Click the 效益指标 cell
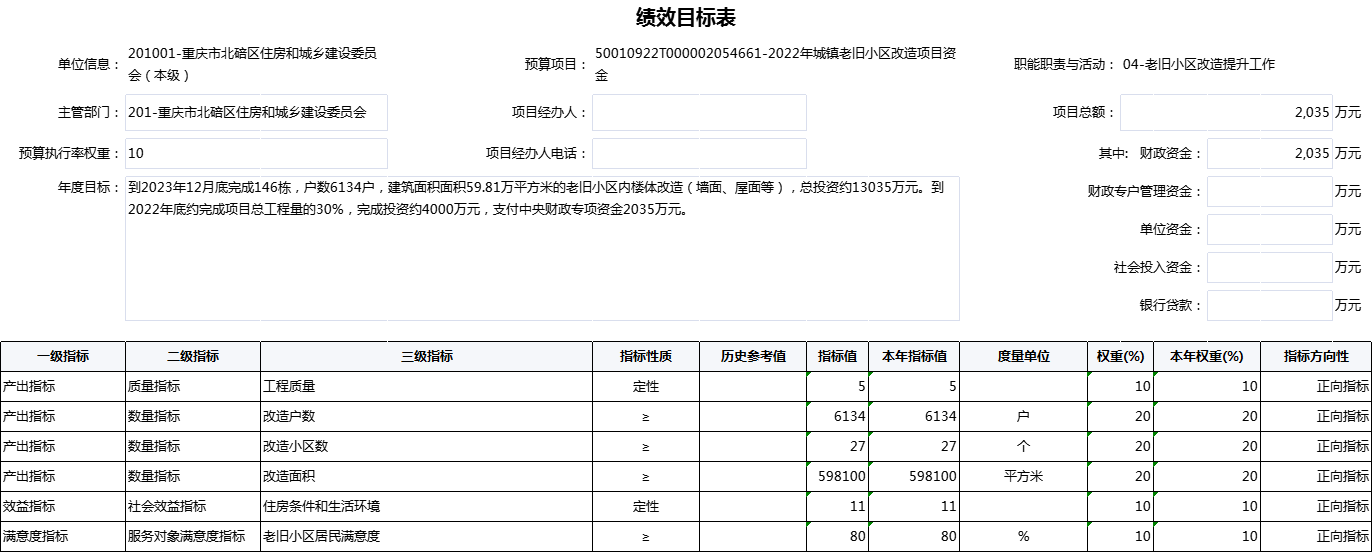This screenshot has height=552, width=1372. click(x=63, y=506)
